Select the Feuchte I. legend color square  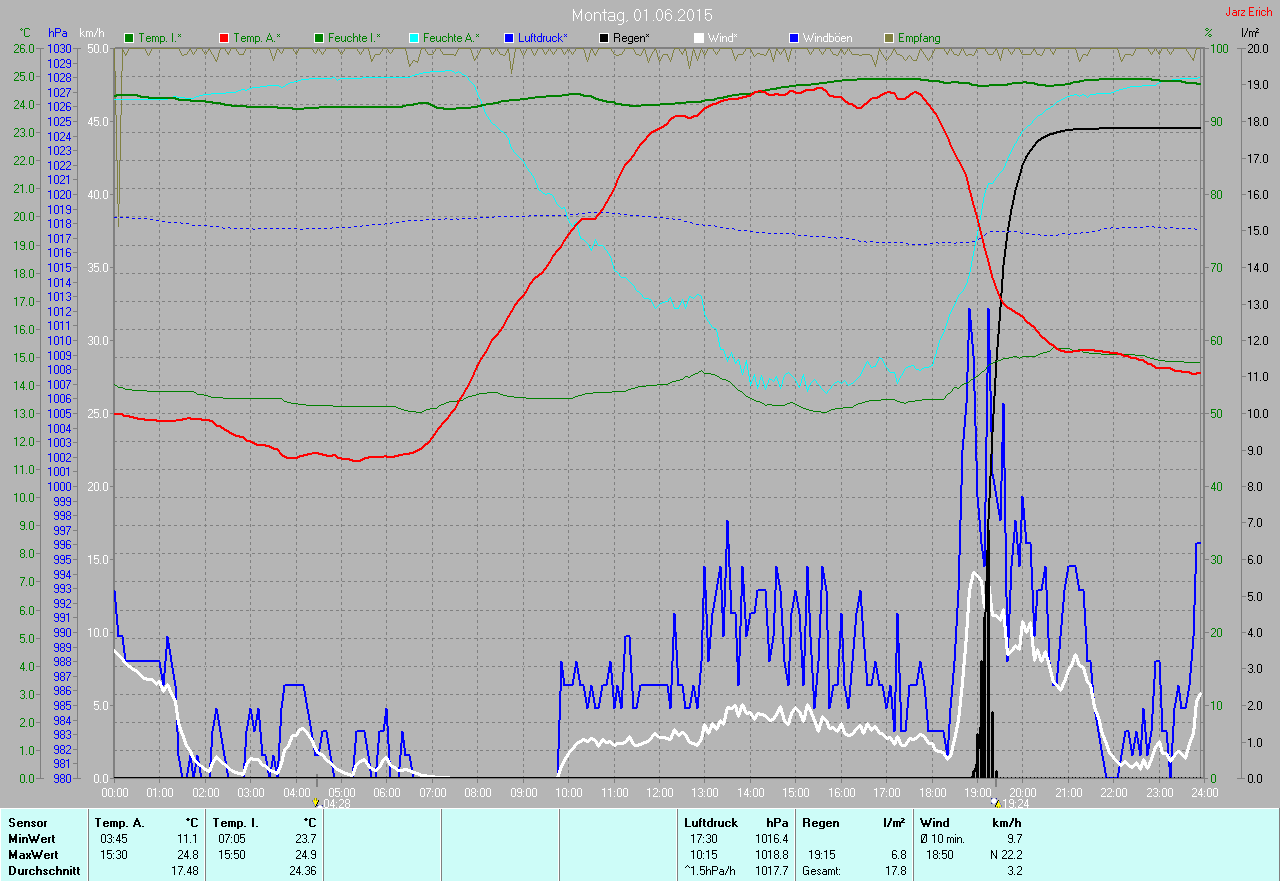(x=319, y=38)
